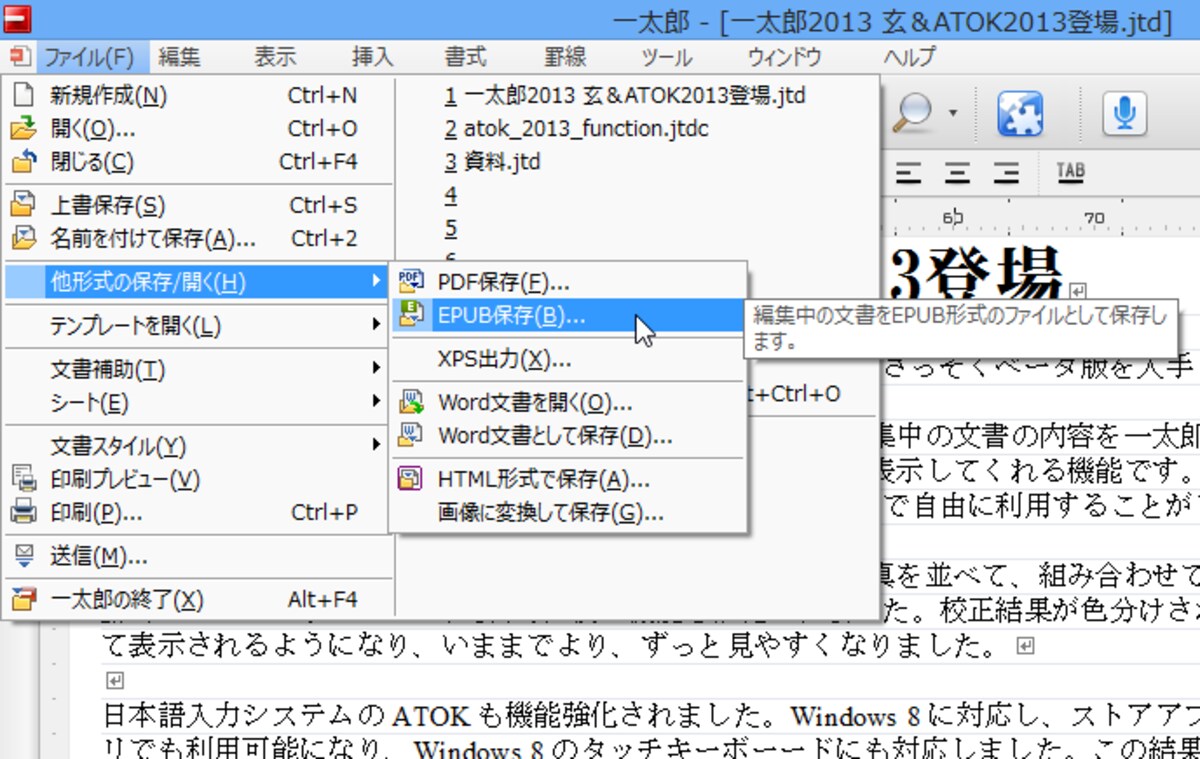Open recent file 1 一太郎2013 玄＆ATOK2013登場.jtd
Screen dimensions: 1200x759
625,96
